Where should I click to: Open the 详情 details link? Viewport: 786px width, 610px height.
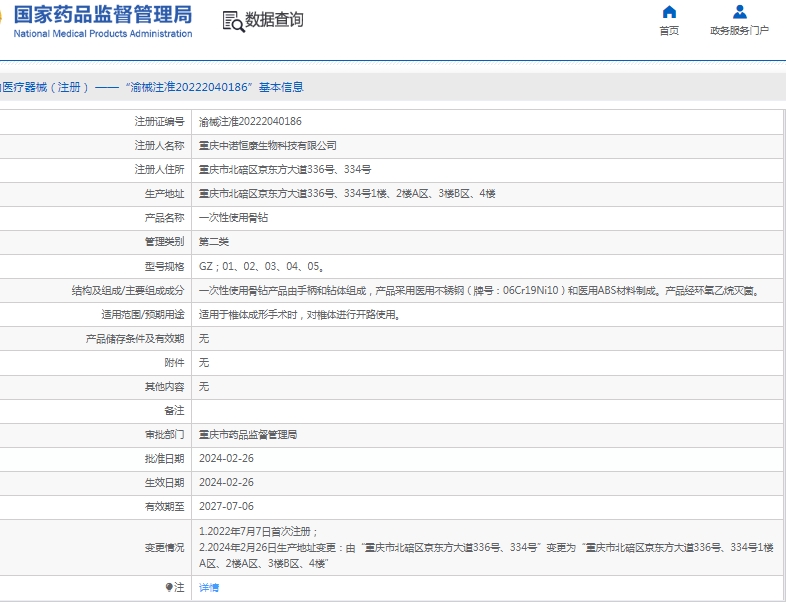point(209,587)
